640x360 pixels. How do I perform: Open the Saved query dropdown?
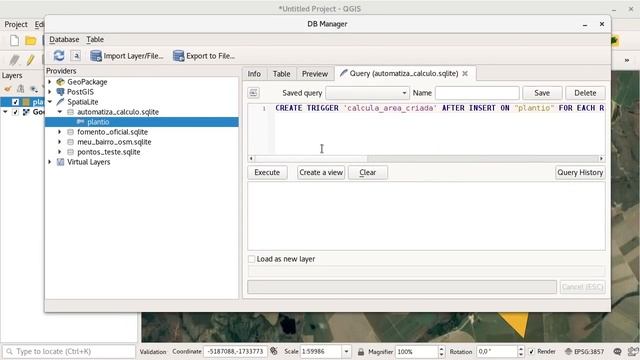[367, 93]
